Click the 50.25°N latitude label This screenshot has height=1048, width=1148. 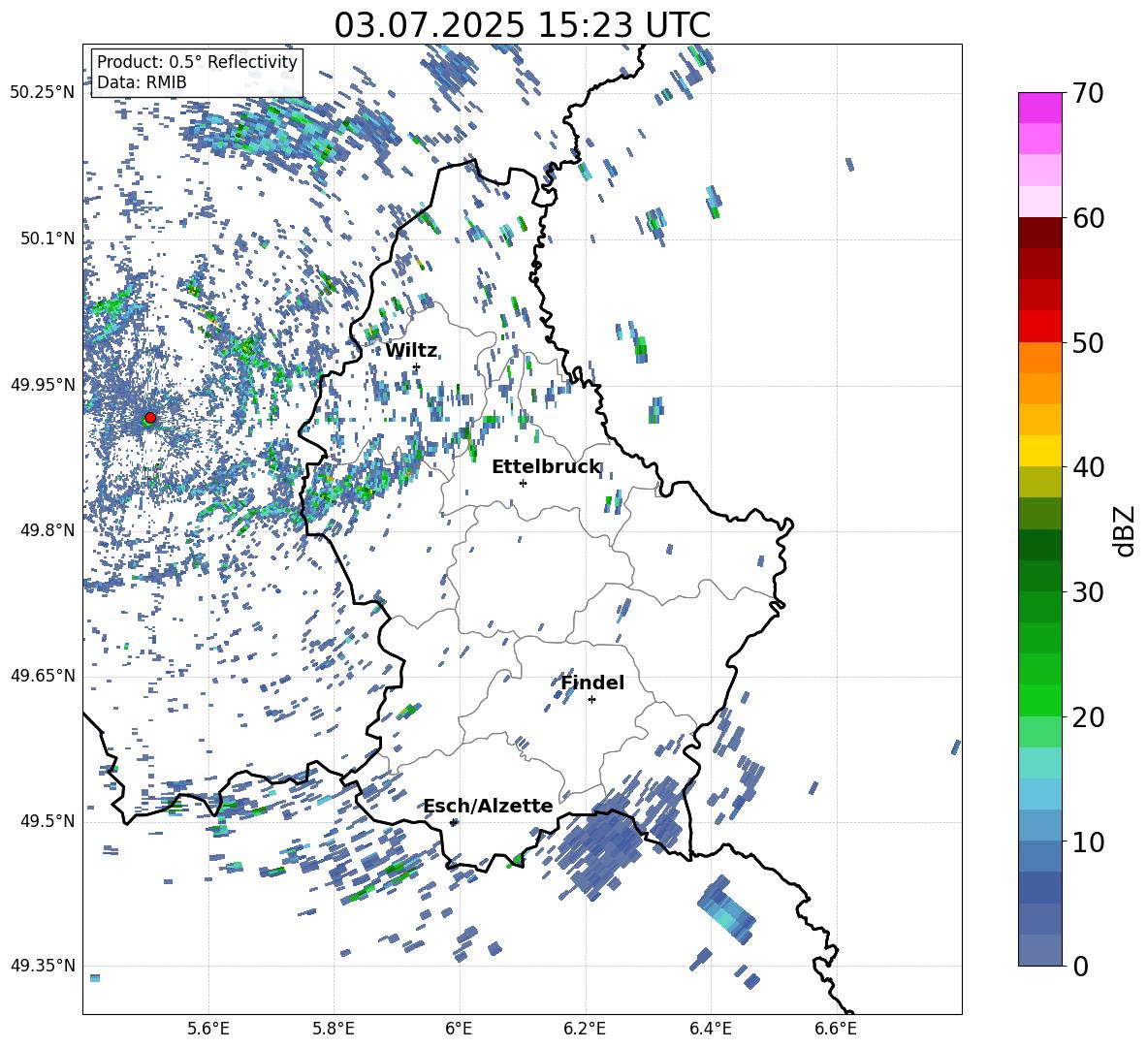pyautogui.click(x=43, y=93)
